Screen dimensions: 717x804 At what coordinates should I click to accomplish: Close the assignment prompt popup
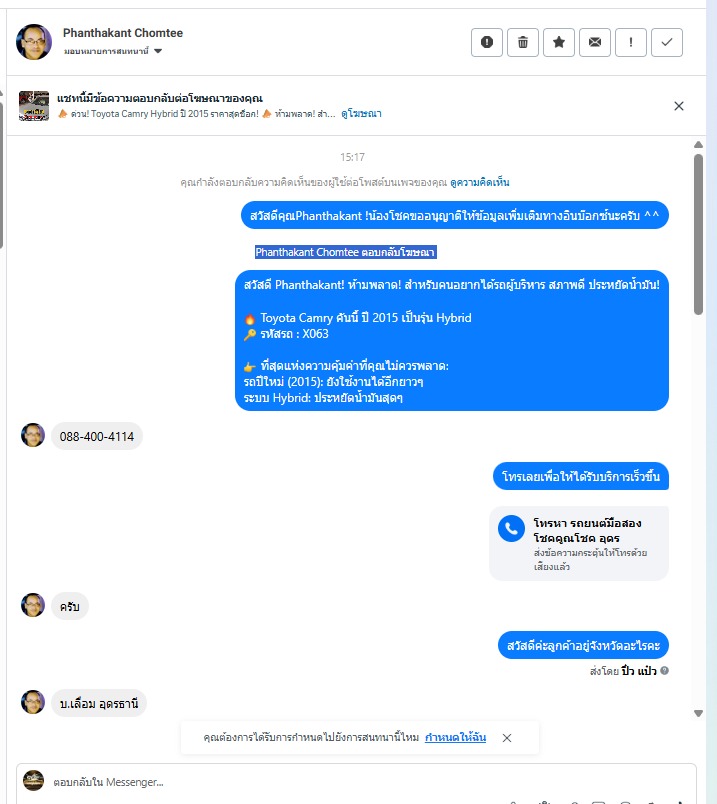point(507,737)
